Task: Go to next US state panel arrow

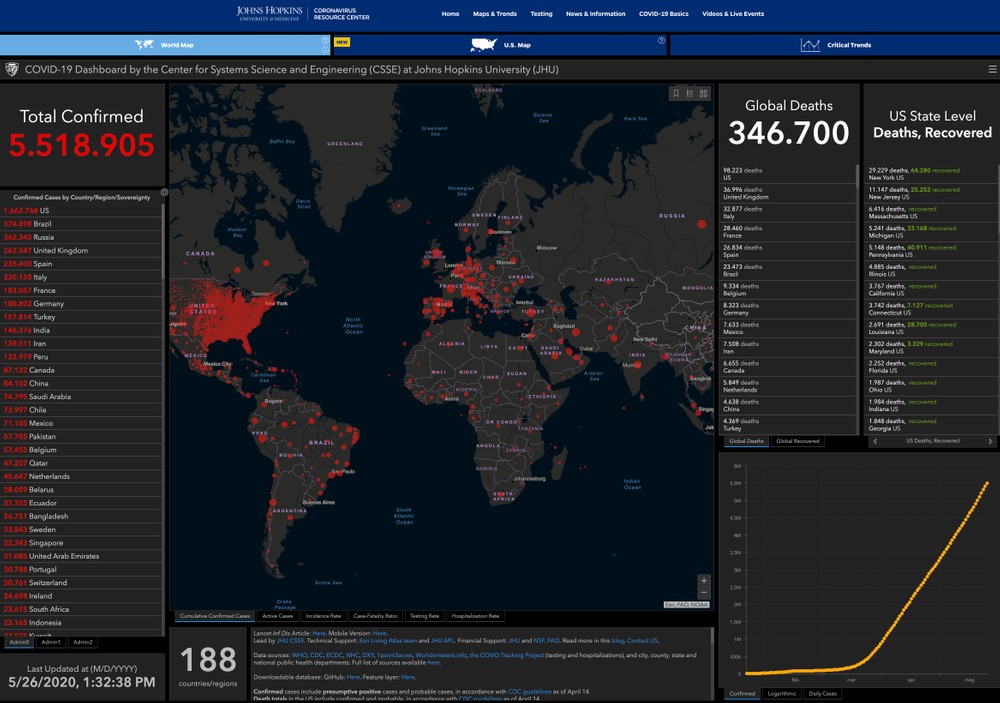Action: pyautogui.click(x=990, y=441)
